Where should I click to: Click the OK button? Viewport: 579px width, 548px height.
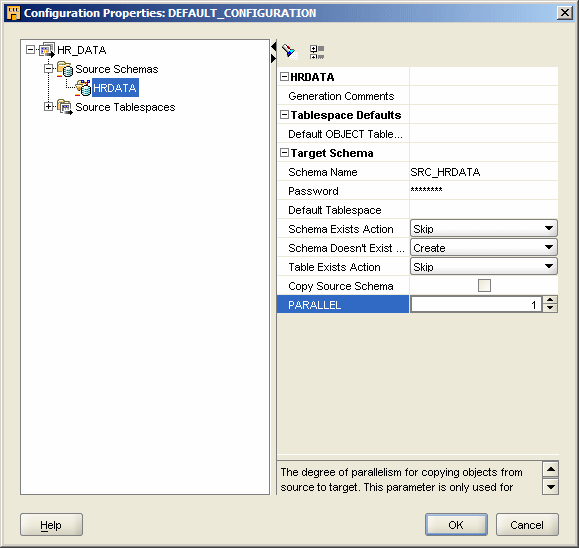pyautogui.click(x=456, y=524)
